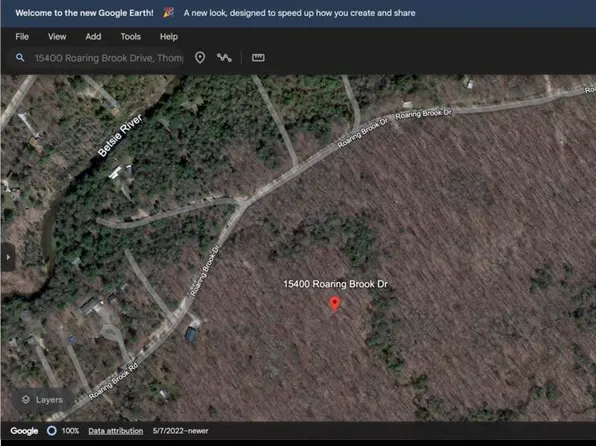This screenshot has height=446, width=596.
Task: Click the 100% loading status value
Action: point(70,431)
